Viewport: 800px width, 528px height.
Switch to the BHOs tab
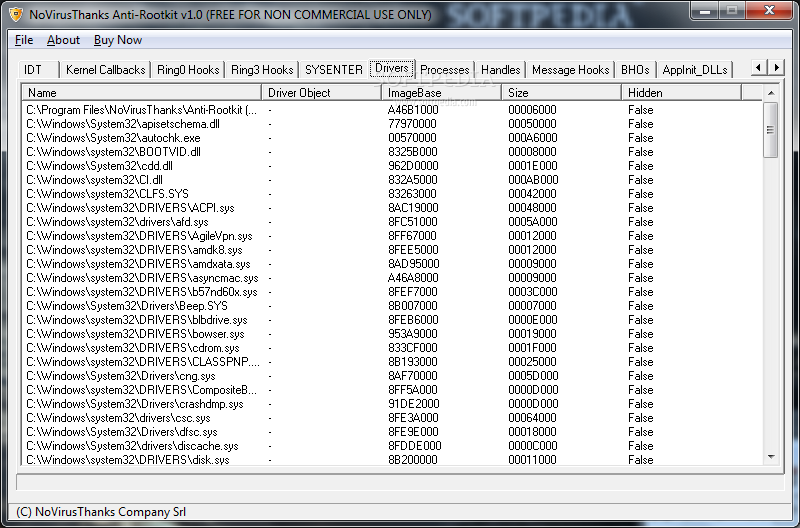[635, 70]
